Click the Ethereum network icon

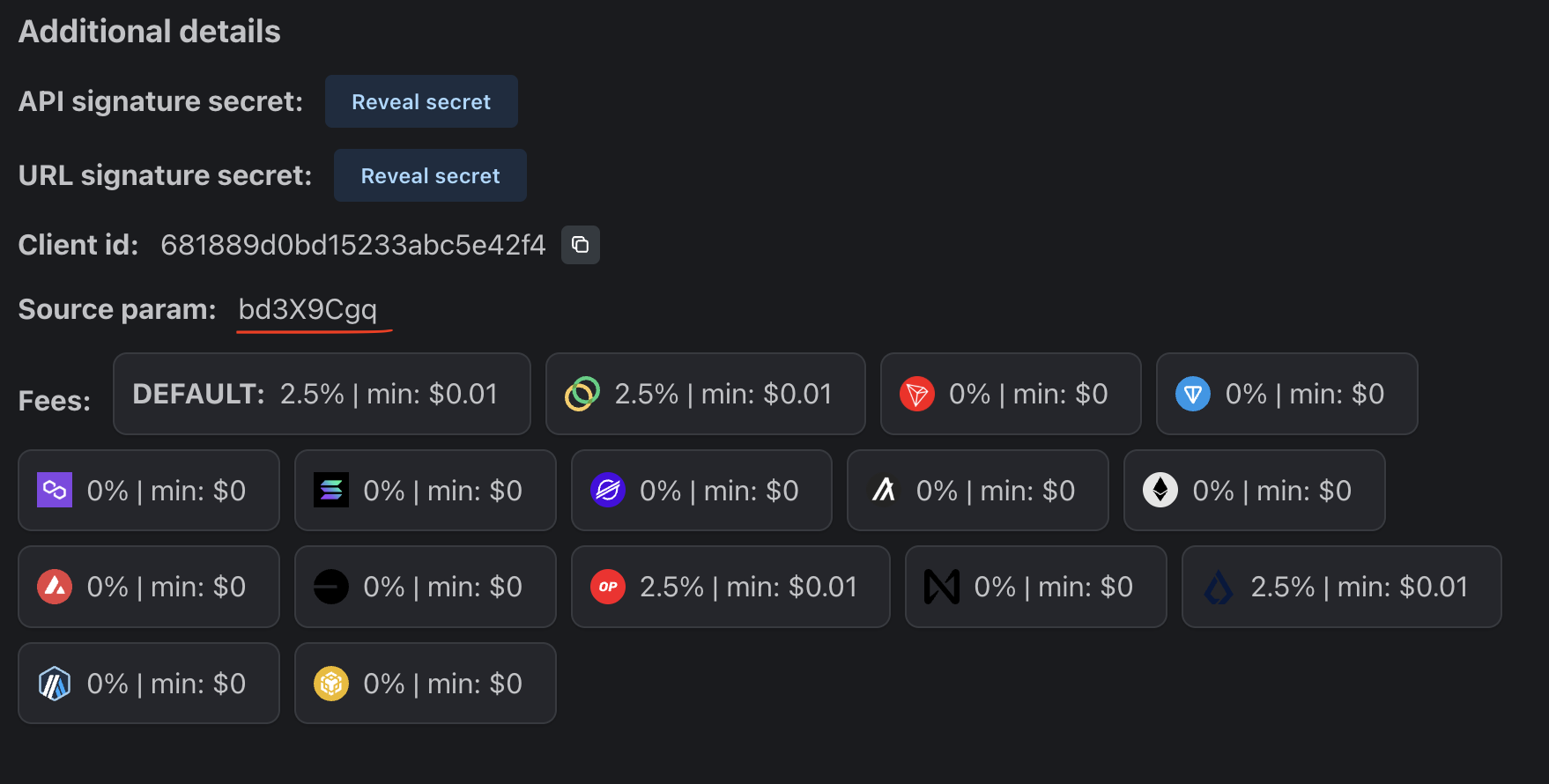click(1160, 491)
